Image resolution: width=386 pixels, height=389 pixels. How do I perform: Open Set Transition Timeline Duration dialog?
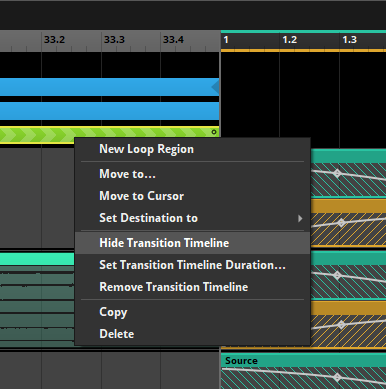pos(193,265)
